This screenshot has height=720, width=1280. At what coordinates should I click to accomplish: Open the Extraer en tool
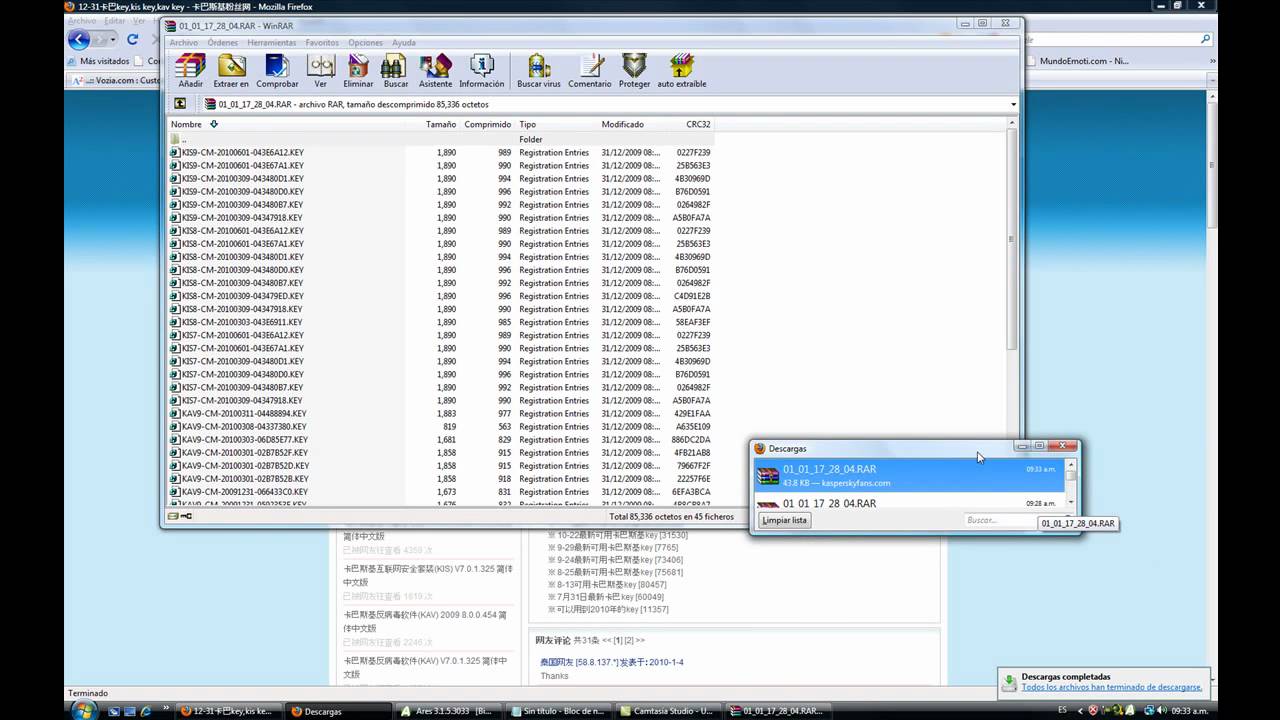pos(231,70)
